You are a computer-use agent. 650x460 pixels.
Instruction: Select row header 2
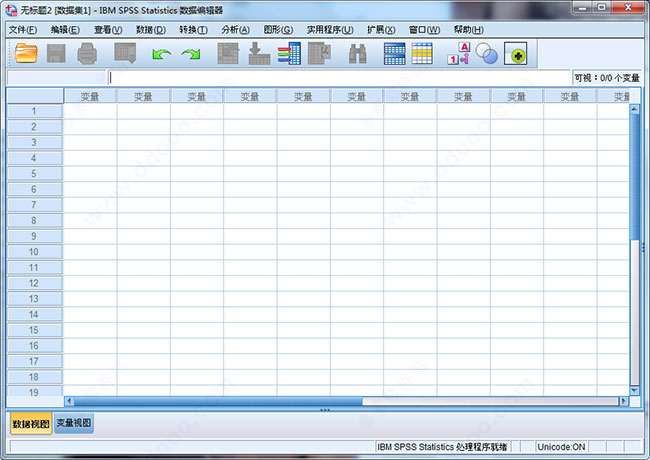coord(34,127)
